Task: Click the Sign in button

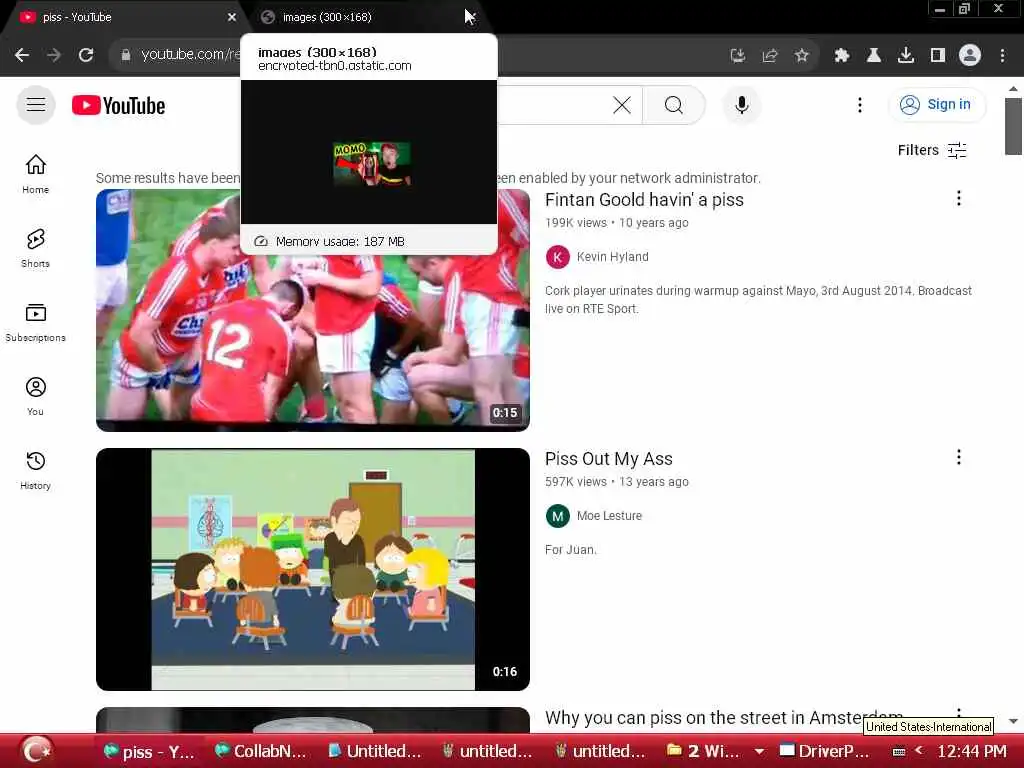Action: coord(936,104)
